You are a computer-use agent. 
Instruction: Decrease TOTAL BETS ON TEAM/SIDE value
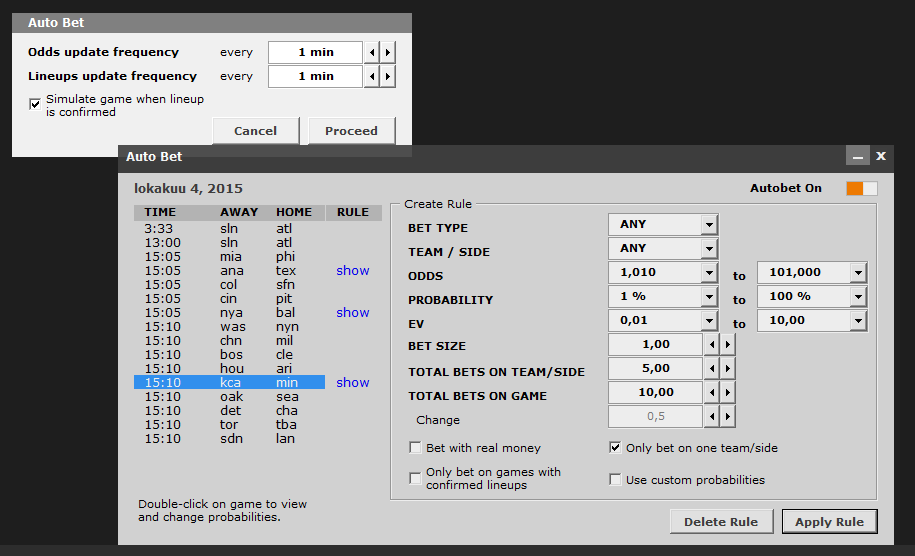712,369
